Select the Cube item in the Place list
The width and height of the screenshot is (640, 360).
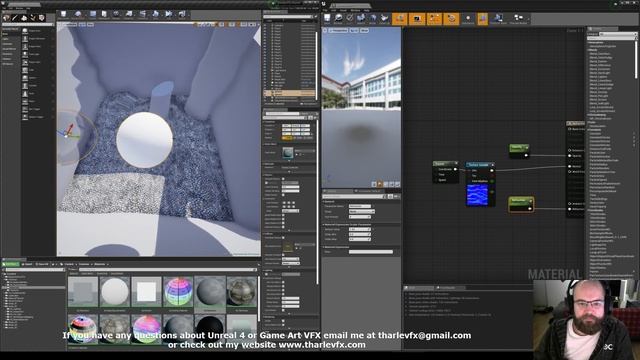pos(37,70)
